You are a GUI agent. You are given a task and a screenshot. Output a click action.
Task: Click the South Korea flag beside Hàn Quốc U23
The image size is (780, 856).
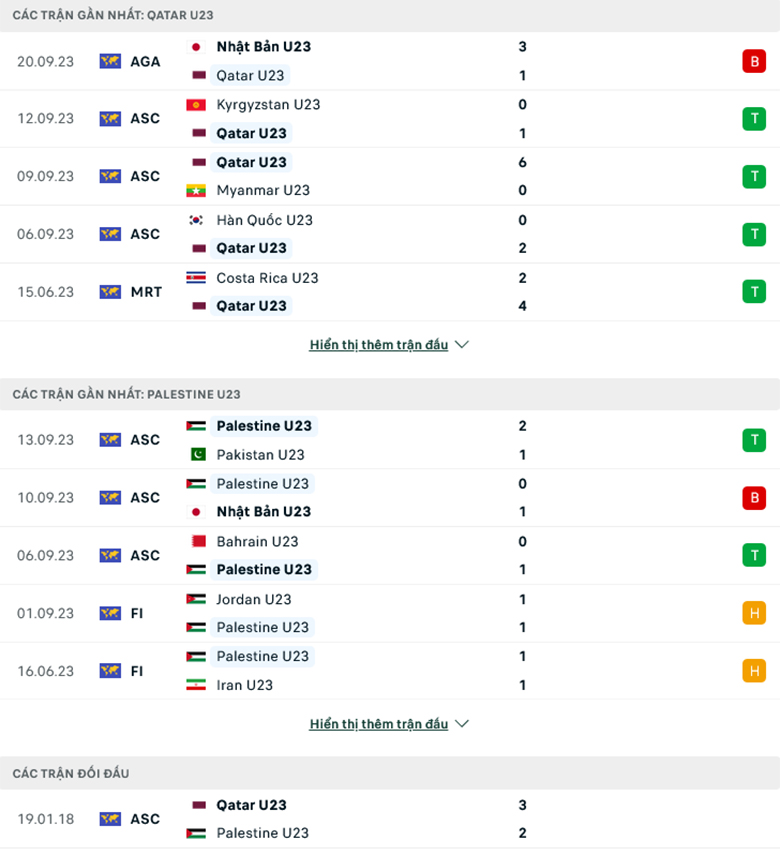click(x=196, y=220)
